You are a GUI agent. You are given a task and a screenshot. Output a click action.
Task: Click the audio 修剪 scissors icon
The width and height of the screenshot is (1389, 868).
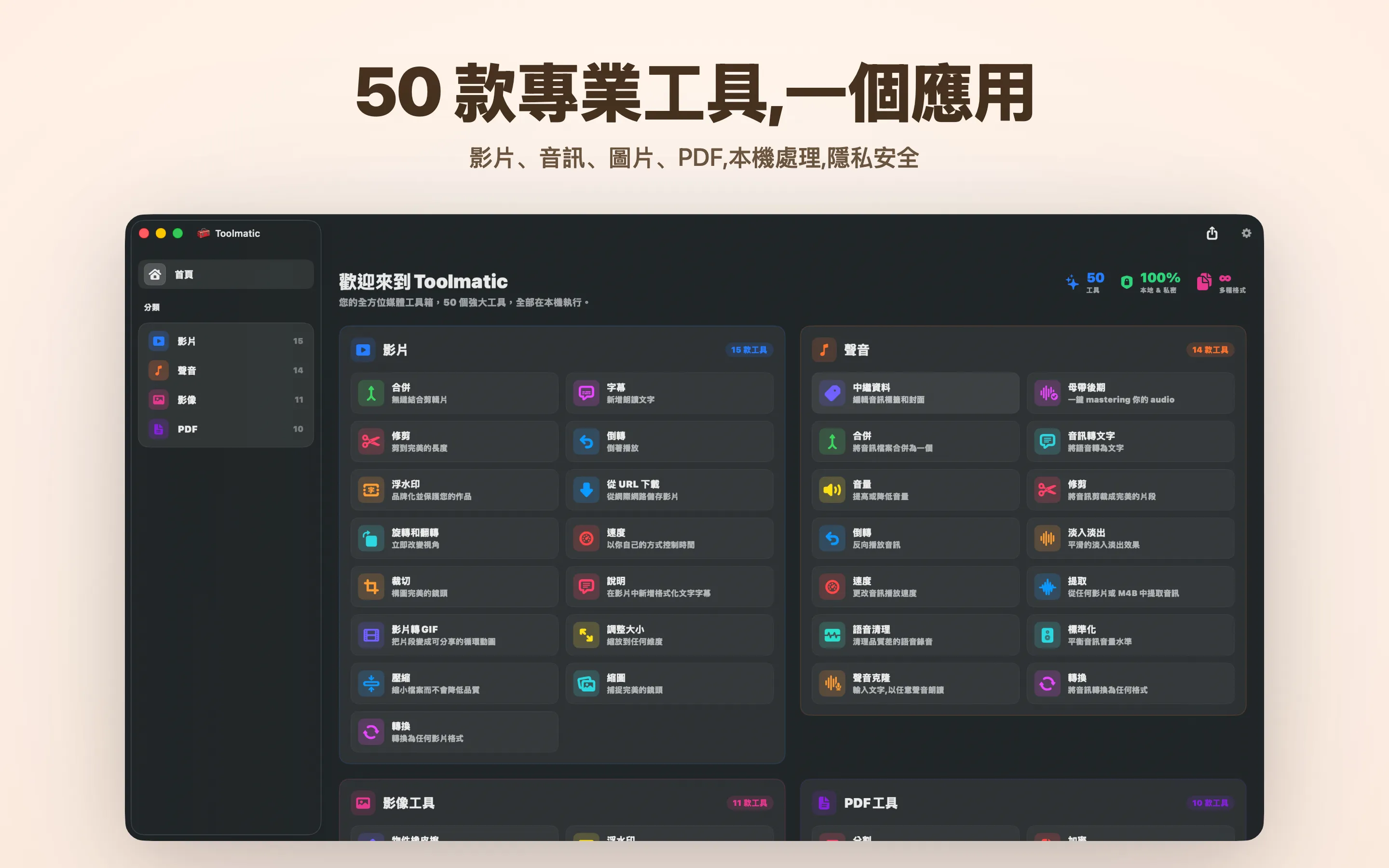(1048, 489)
